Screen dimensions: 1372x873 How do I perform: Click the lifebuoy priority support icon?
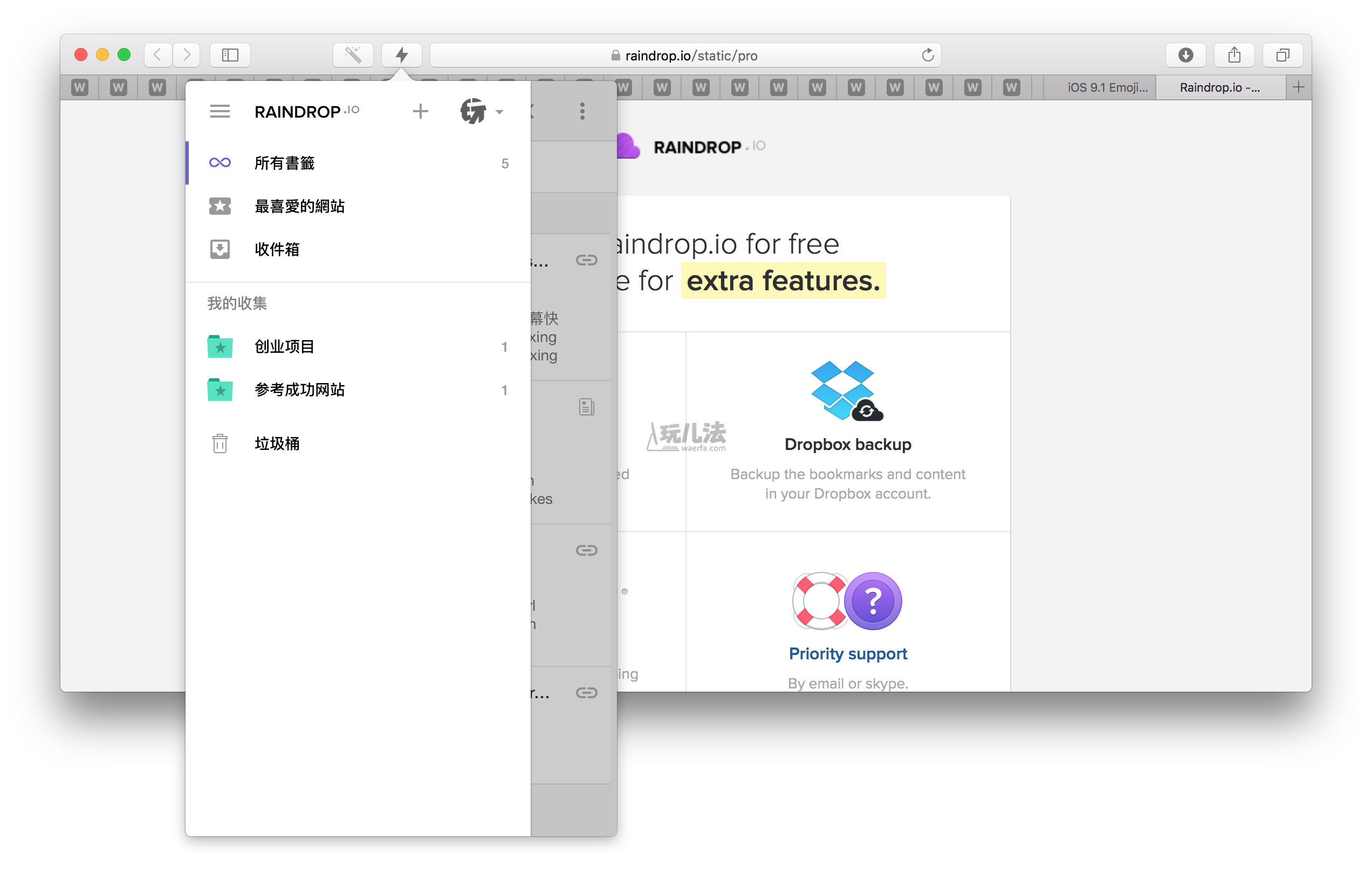[x=820, y=601]
